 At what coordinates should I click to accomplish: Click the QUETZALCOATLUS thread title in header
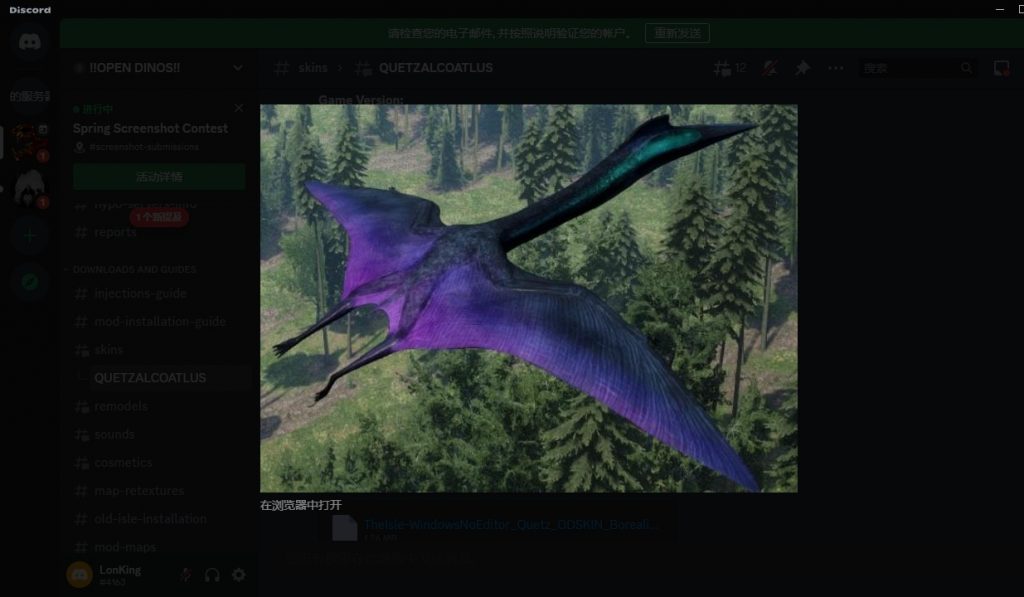point(436,68)
